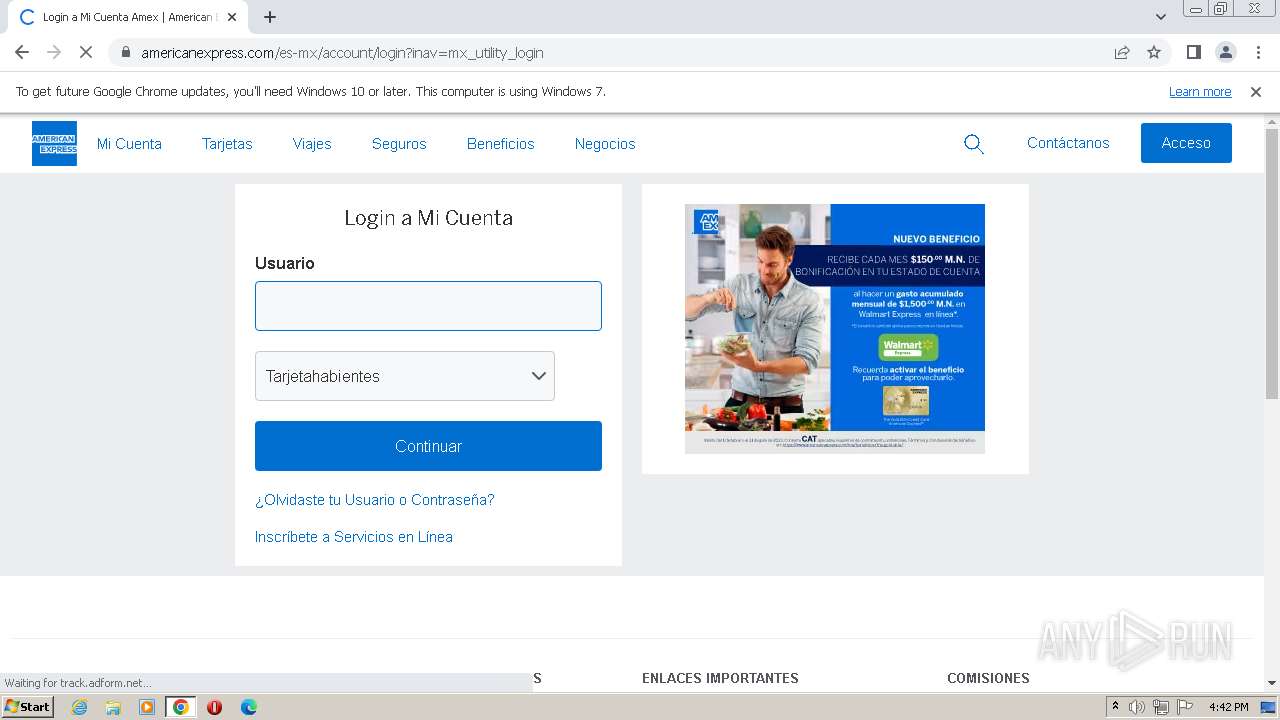The image size is (1280, 720).
Task: Open the Windows Start button
Action: tap(27, 706)
